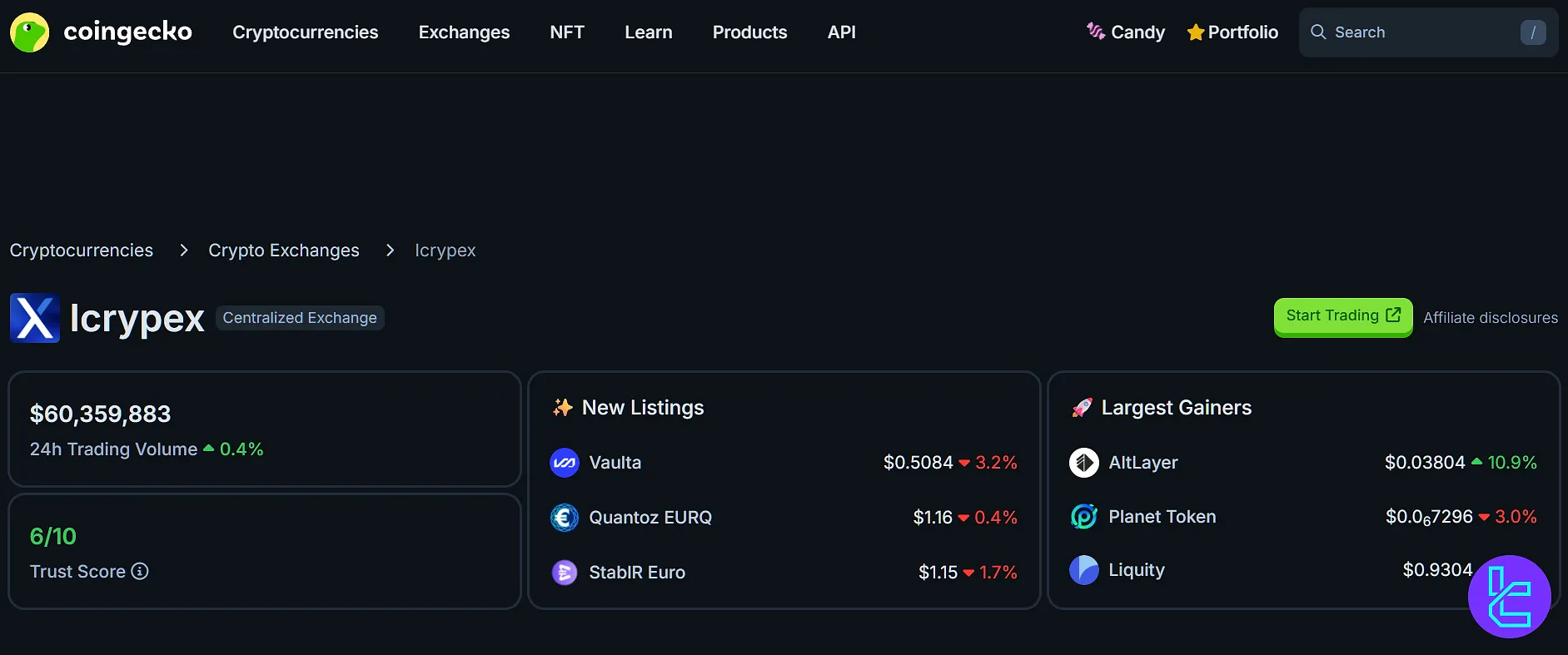The width and height of the screenshot is (1568, 655).
Task: Click the Vaulta 3.2% change
Action: coord(996,463)
